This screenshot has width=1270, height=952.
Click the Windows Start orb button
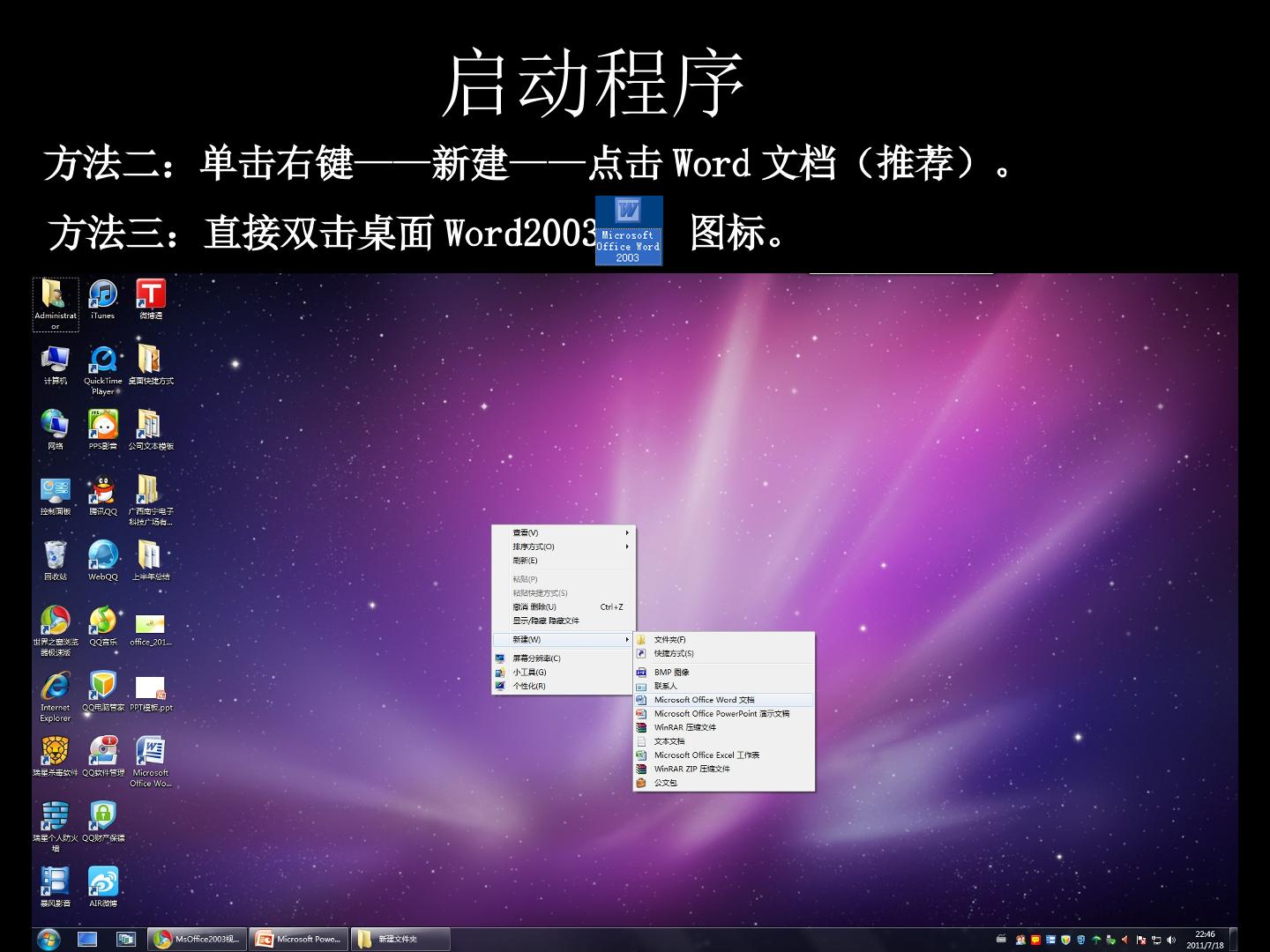click(49, 940)
